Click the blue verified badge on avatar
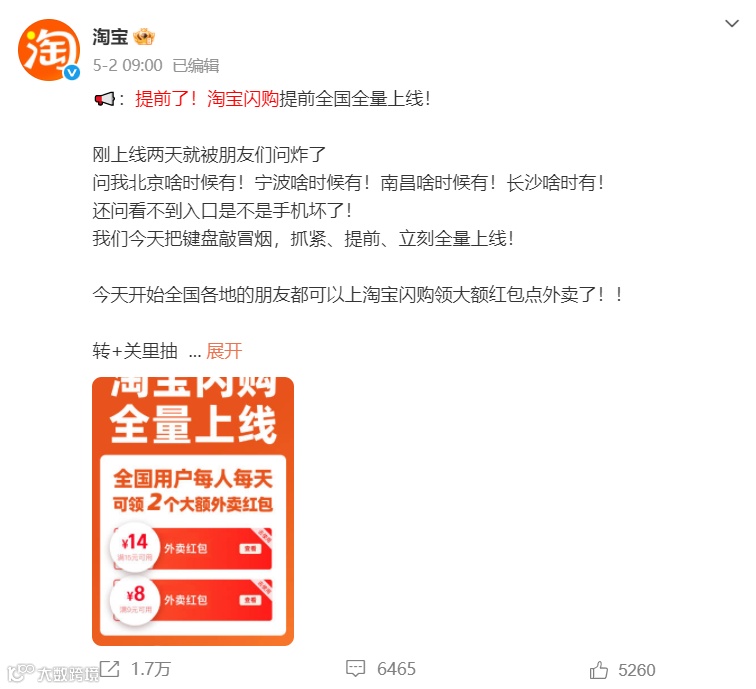Screen dimensions: 756x689 click(x=72, y=73)
